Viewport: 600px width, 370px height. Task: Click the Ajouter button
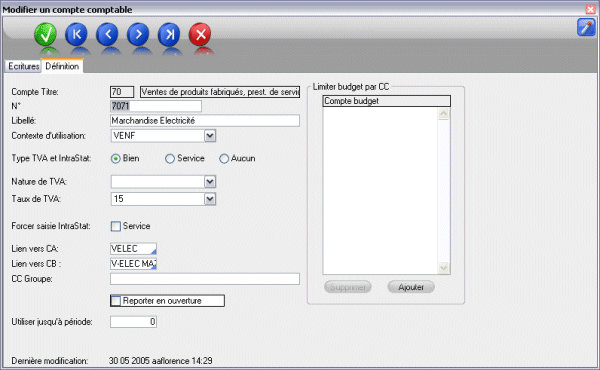[x=411, y=287]
